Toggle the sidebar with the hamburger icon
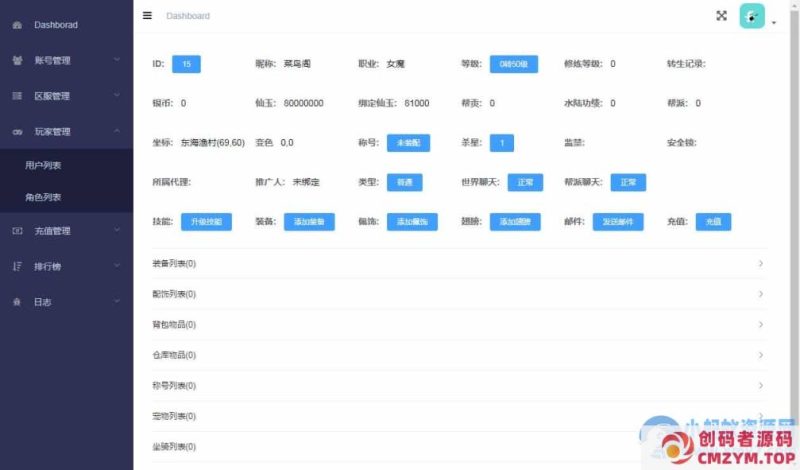800x470 pixels. tap(147, 15)
